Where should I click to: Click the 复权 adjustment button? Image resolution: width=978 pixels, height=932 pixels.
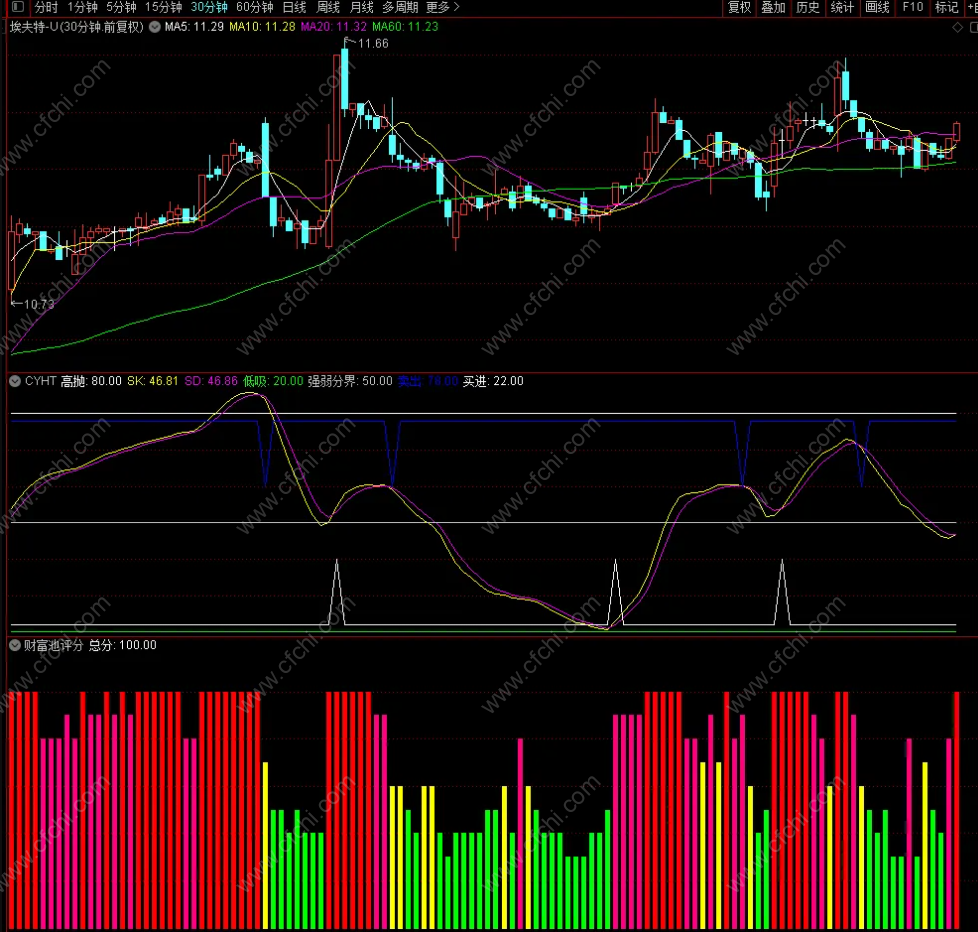739,7
